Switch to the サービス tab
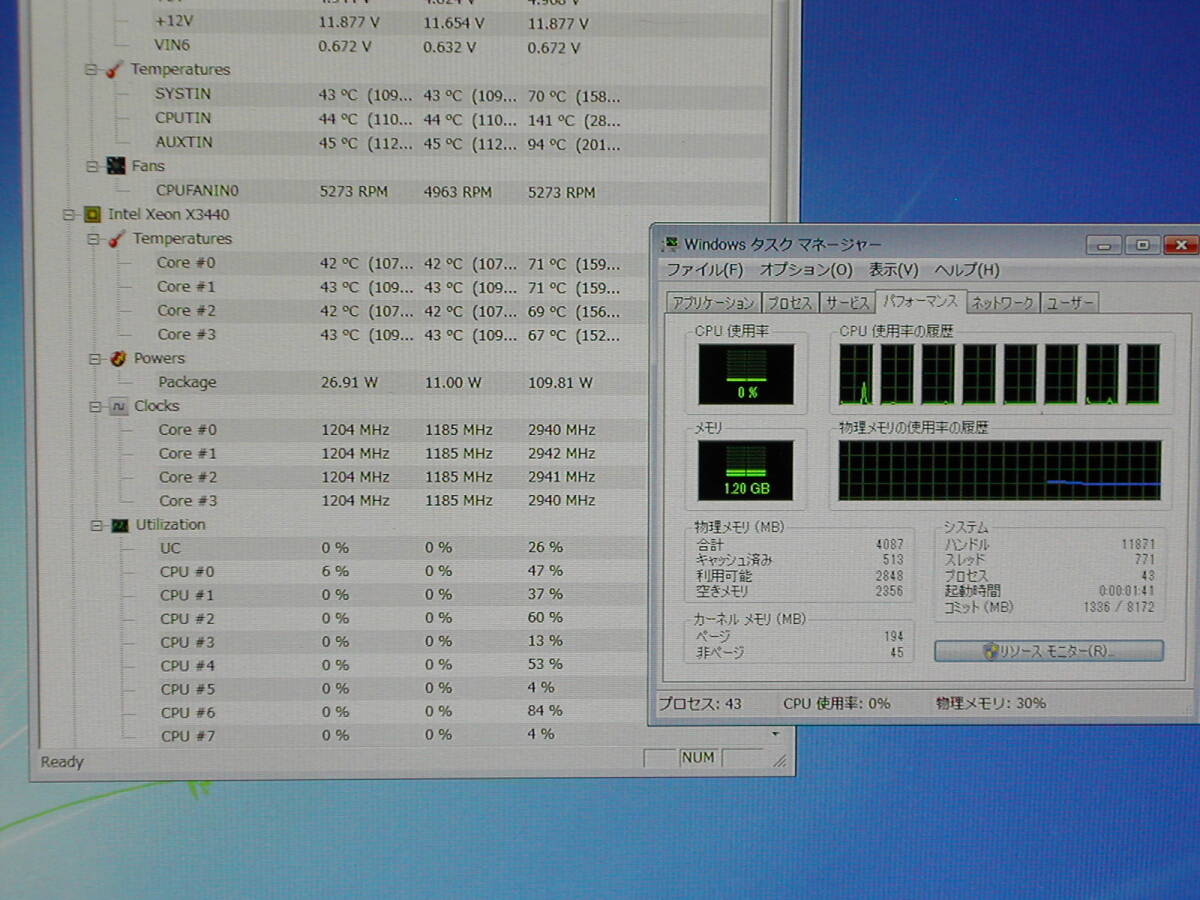Image resolution: width=1200 pixels, height=900 pixels. point(847,303)
